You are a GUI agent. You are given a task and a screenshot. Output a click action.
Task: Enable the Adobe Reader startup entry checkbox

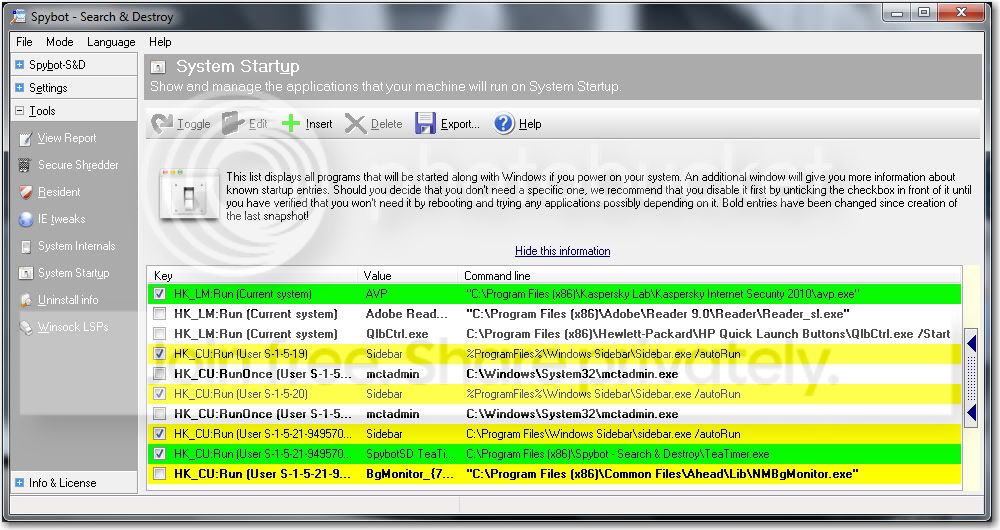[x=159, y=314]
